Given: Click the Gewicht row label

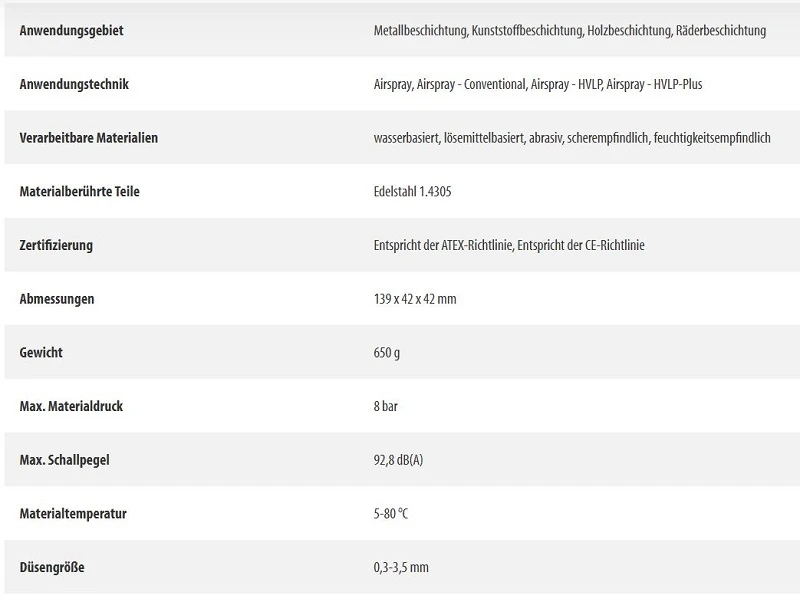Looking at the screenshot, I should [41, 353].
